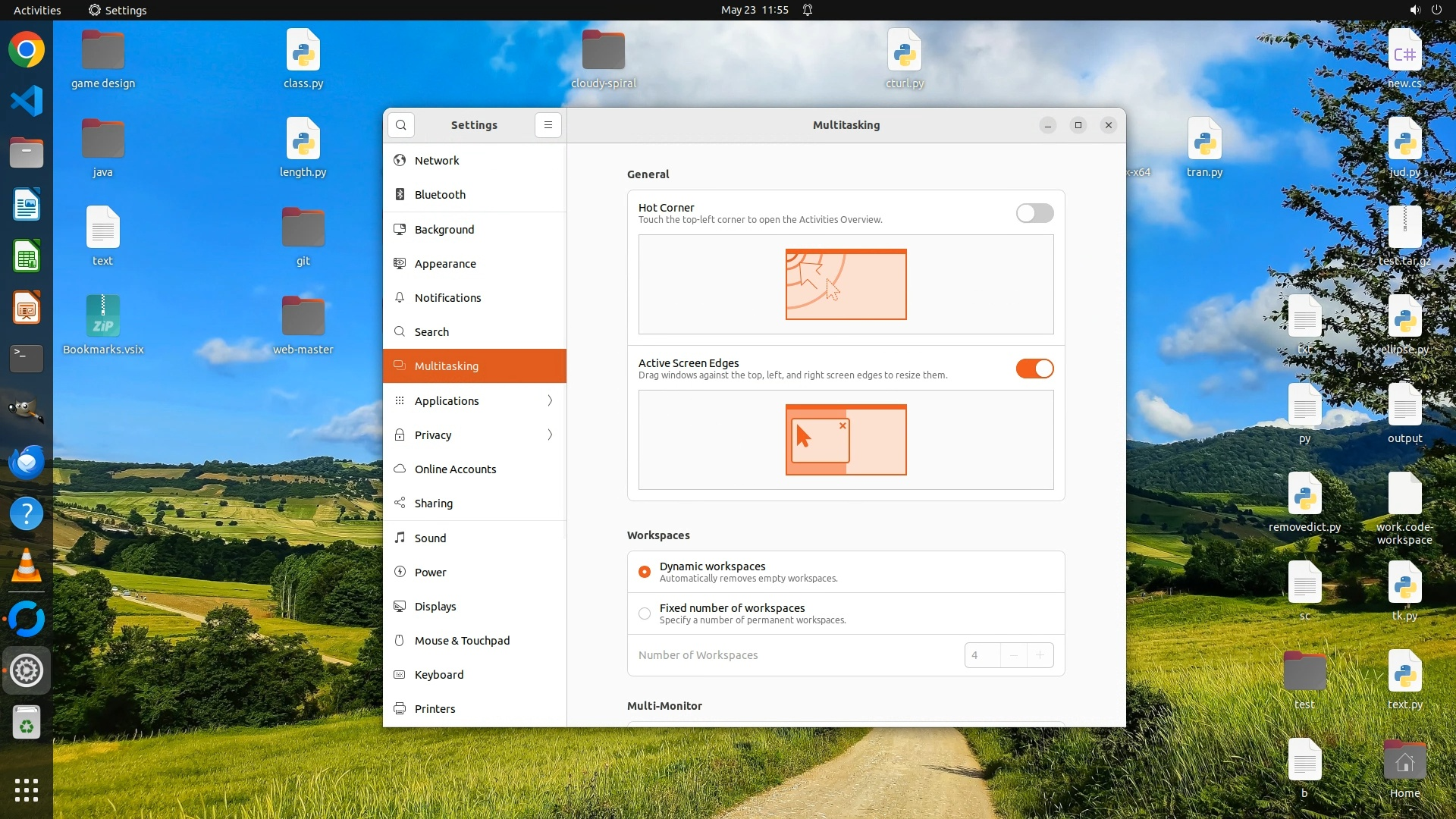Open the Settings hamburger menu
1456x819 pixels.
(548, 125)
